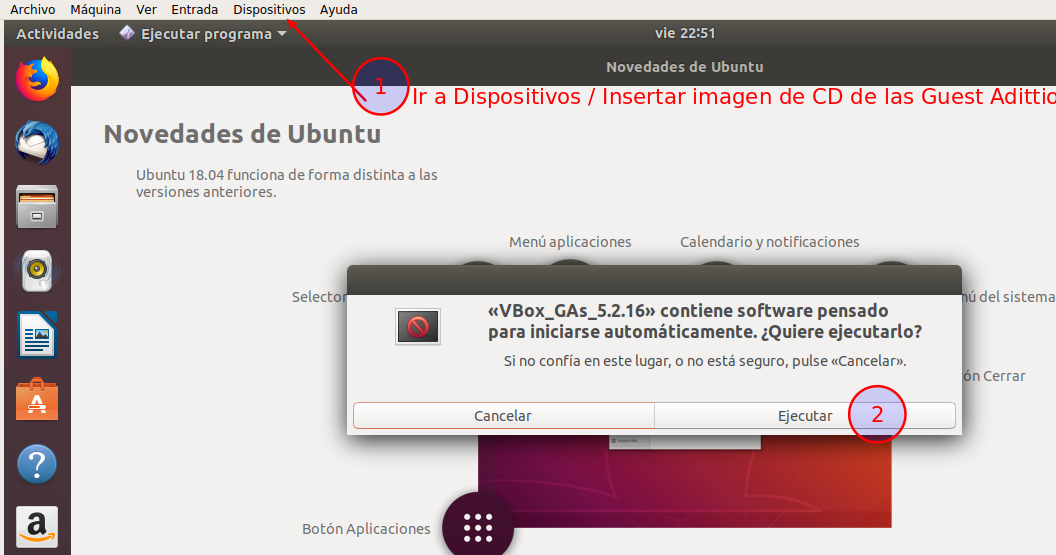The image size is (1056, 555).
Task: Click the Si no confía warning text
Action: 705,361
